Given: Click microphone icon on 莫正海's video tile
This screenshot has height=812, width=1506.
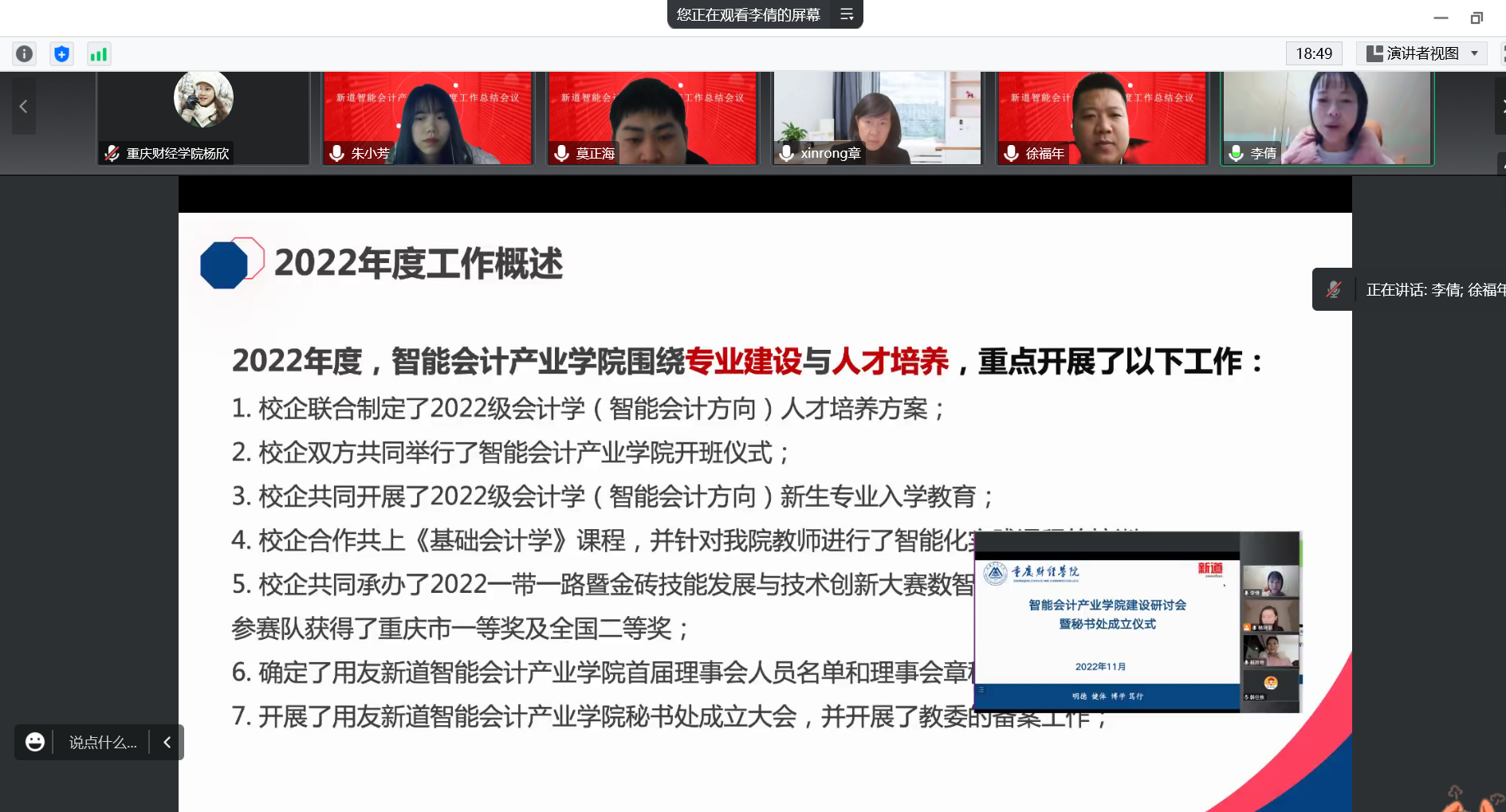Looking at the screenshot, I should [562, 153].
